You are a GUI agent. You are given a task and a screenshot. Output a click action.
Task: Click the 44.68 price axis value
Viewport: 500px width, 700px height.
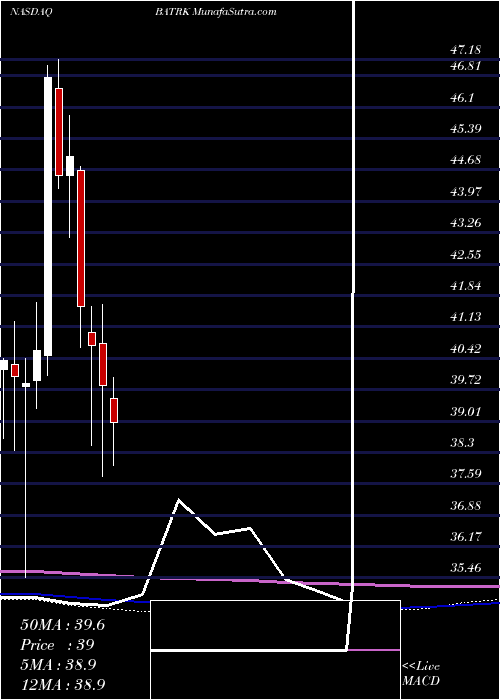pos(465,160)
